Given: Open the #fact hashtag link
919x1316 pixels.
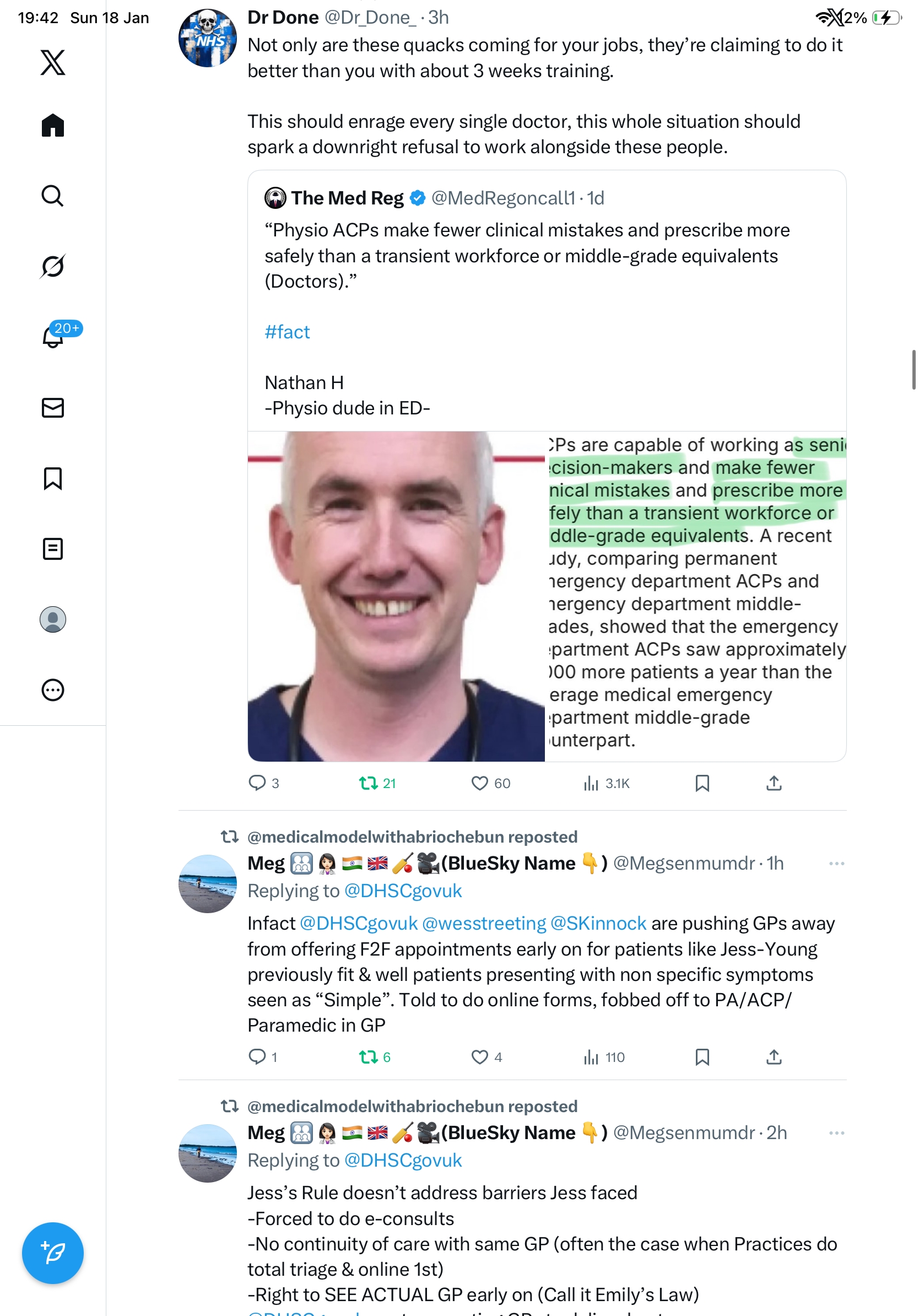Looking at the screenshot, I should click(287, 332).
